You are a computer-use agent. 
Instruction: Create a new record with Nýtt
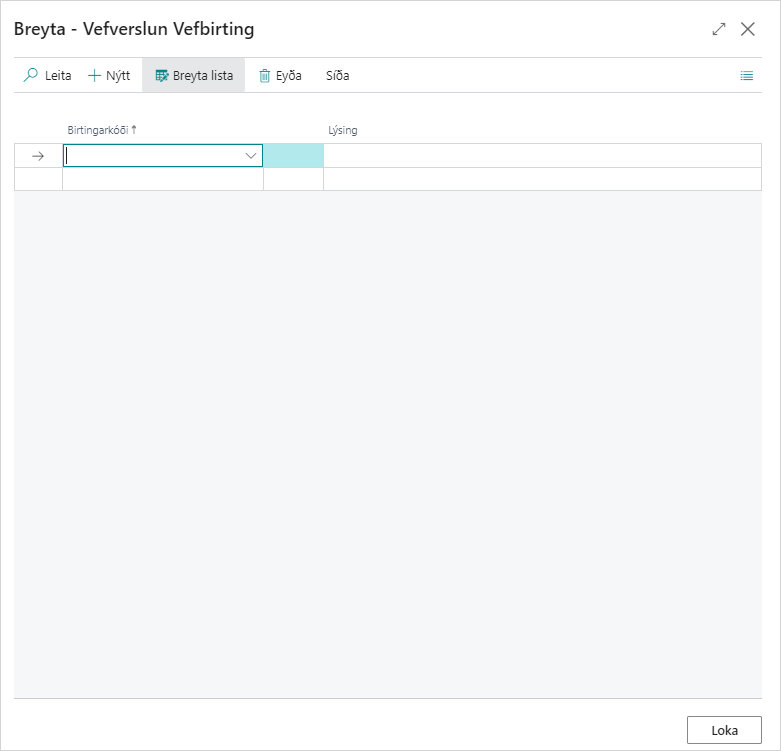pos(109,75)
